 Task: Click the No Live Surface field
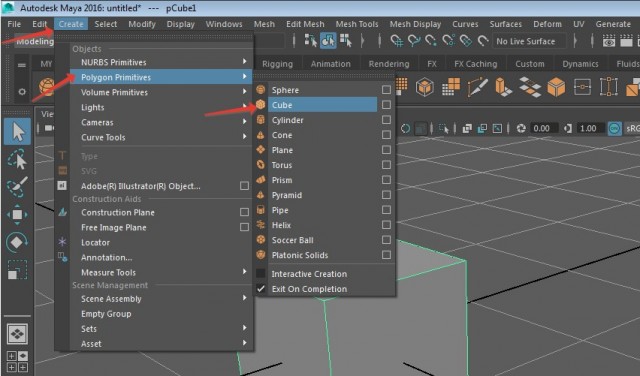pyautogui.click(x=529, y=41)
